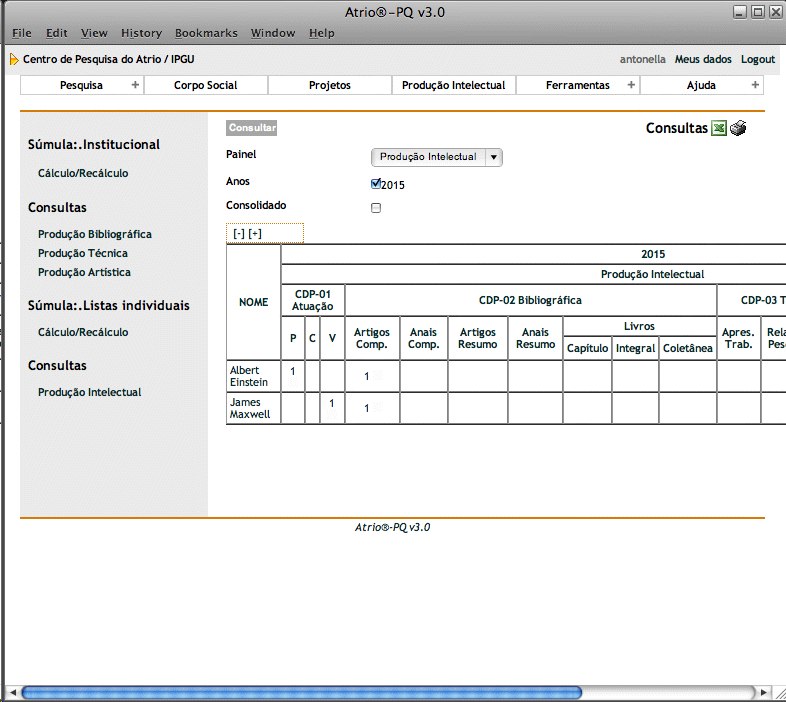Open the Projetos navigation tab

pos(330,85)
